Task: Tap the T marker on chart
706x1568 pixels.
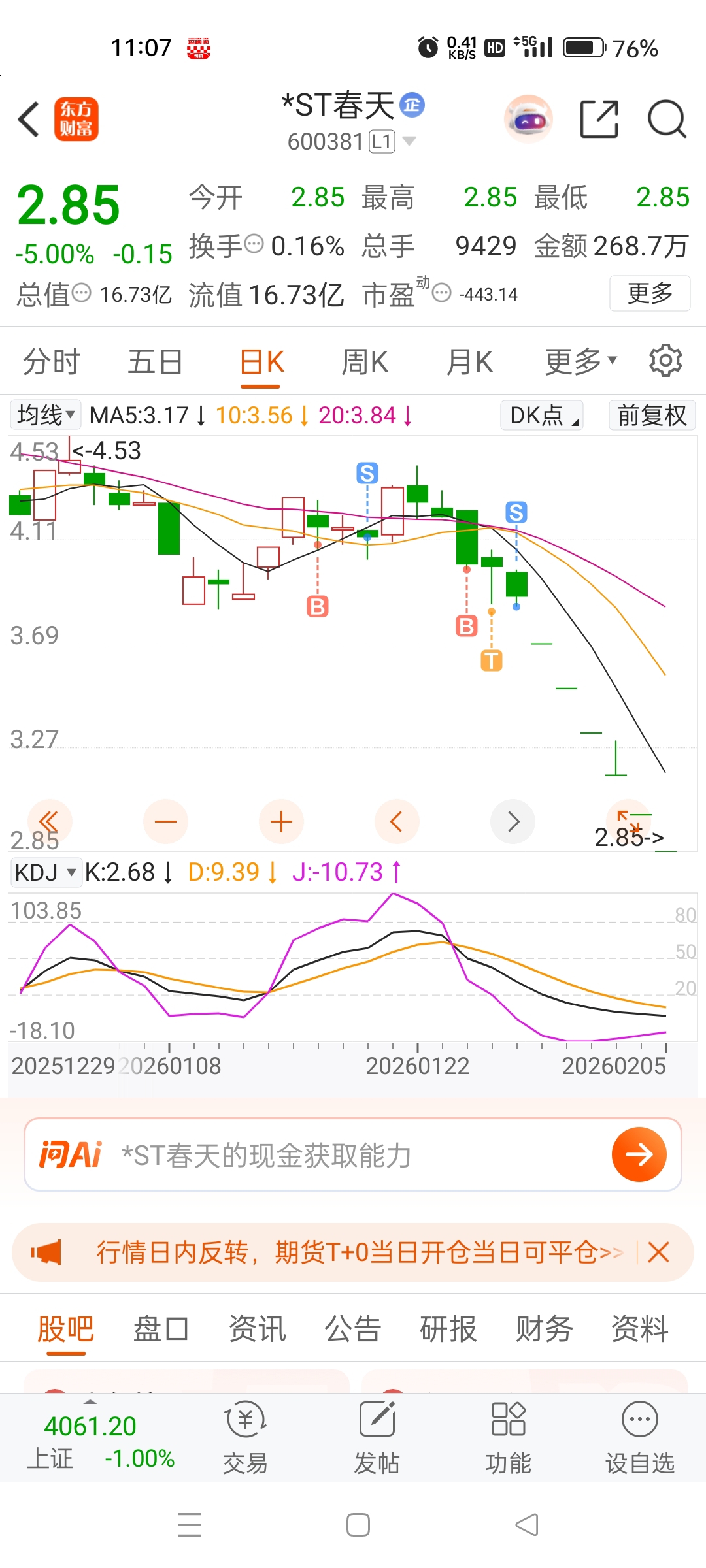Action: click(492, 661)
